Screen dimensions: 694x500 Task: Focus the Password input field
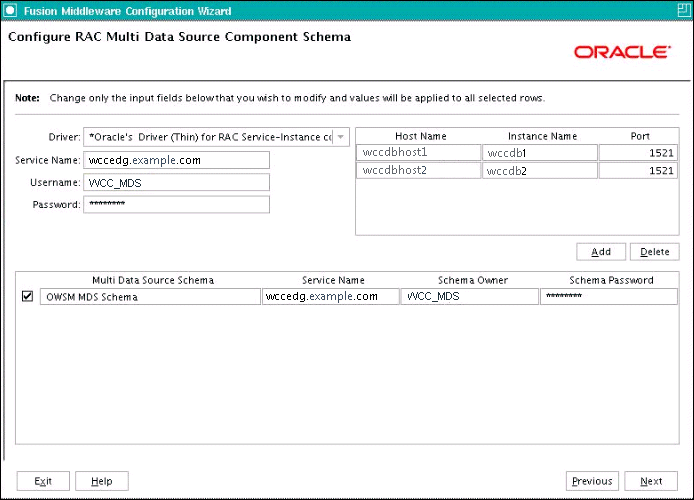coord(177,204)
